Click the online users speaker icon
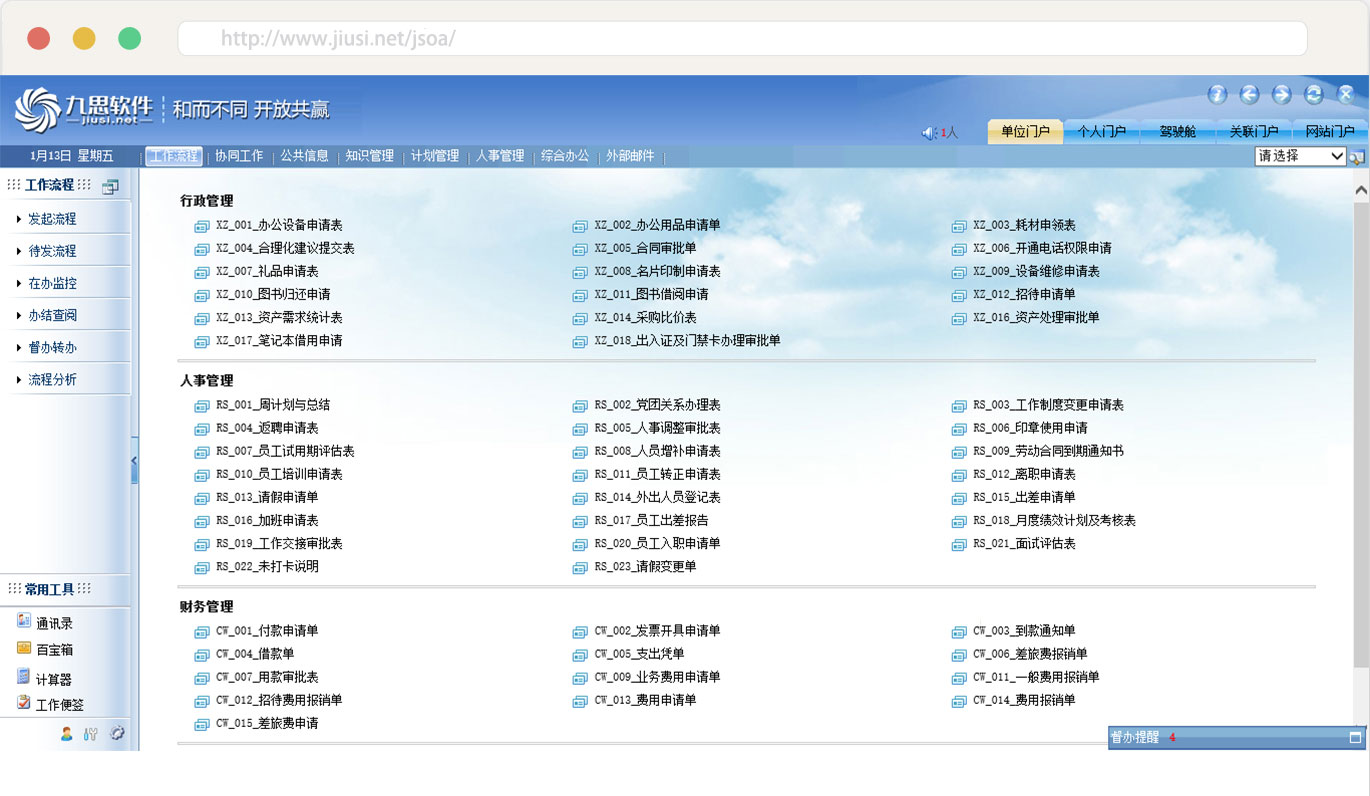The image size is (1370, 796). click(x=929, y=133)
